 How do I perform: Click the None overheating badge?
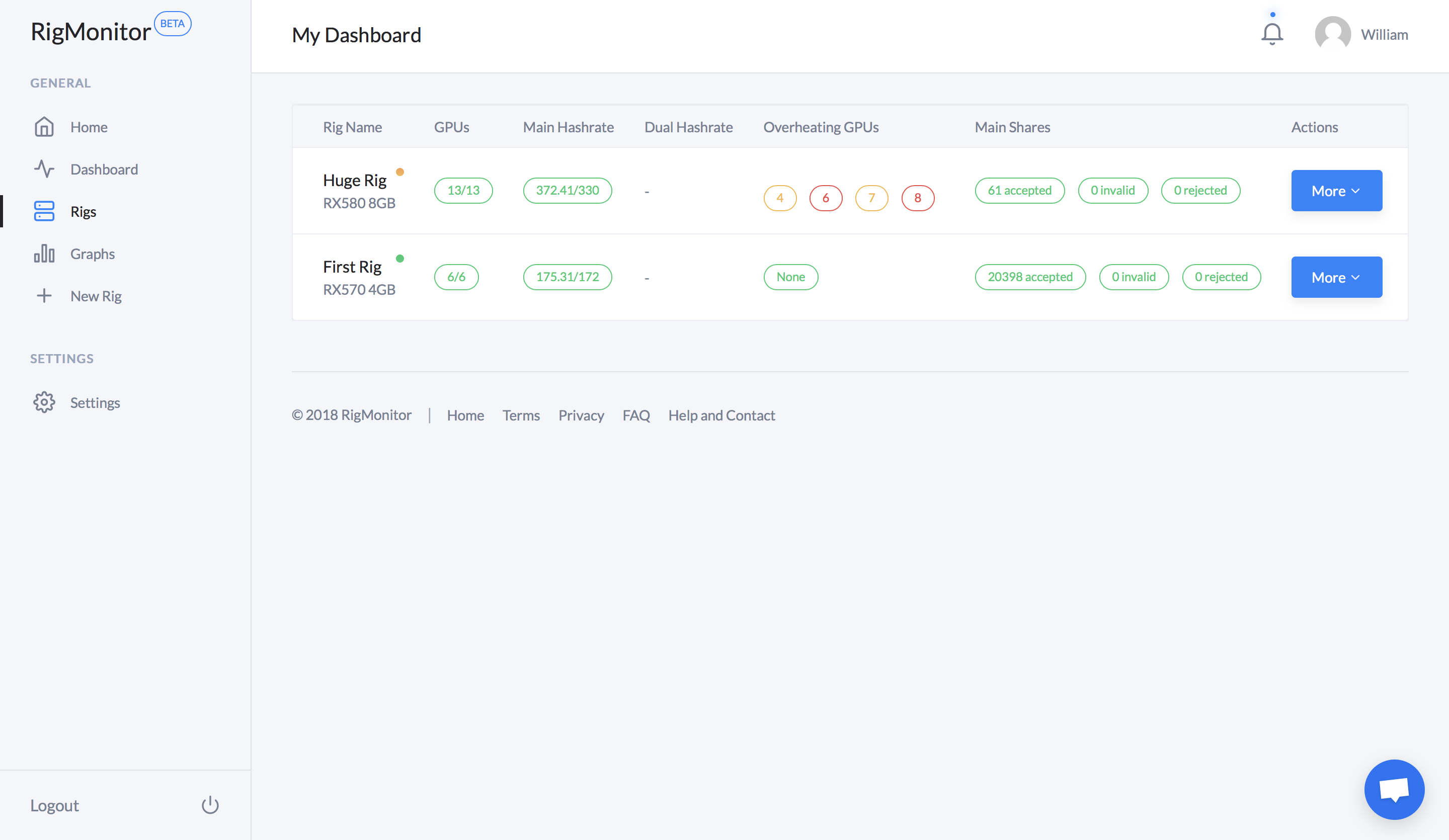[790, 277]
